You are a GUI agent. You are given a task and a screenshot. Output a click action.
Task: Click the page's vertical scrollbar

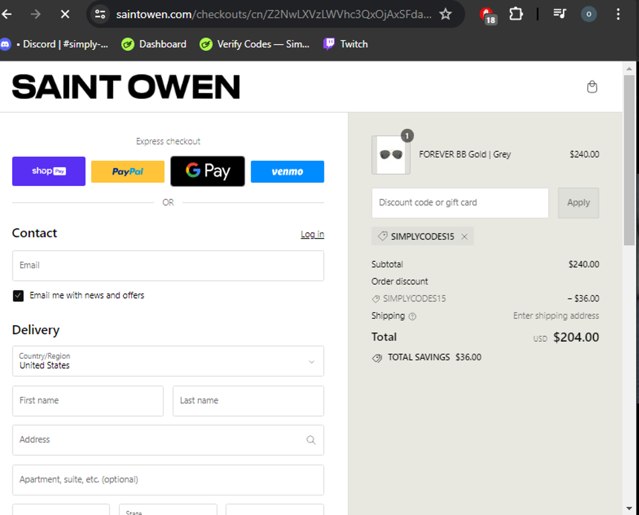[630, 159]
